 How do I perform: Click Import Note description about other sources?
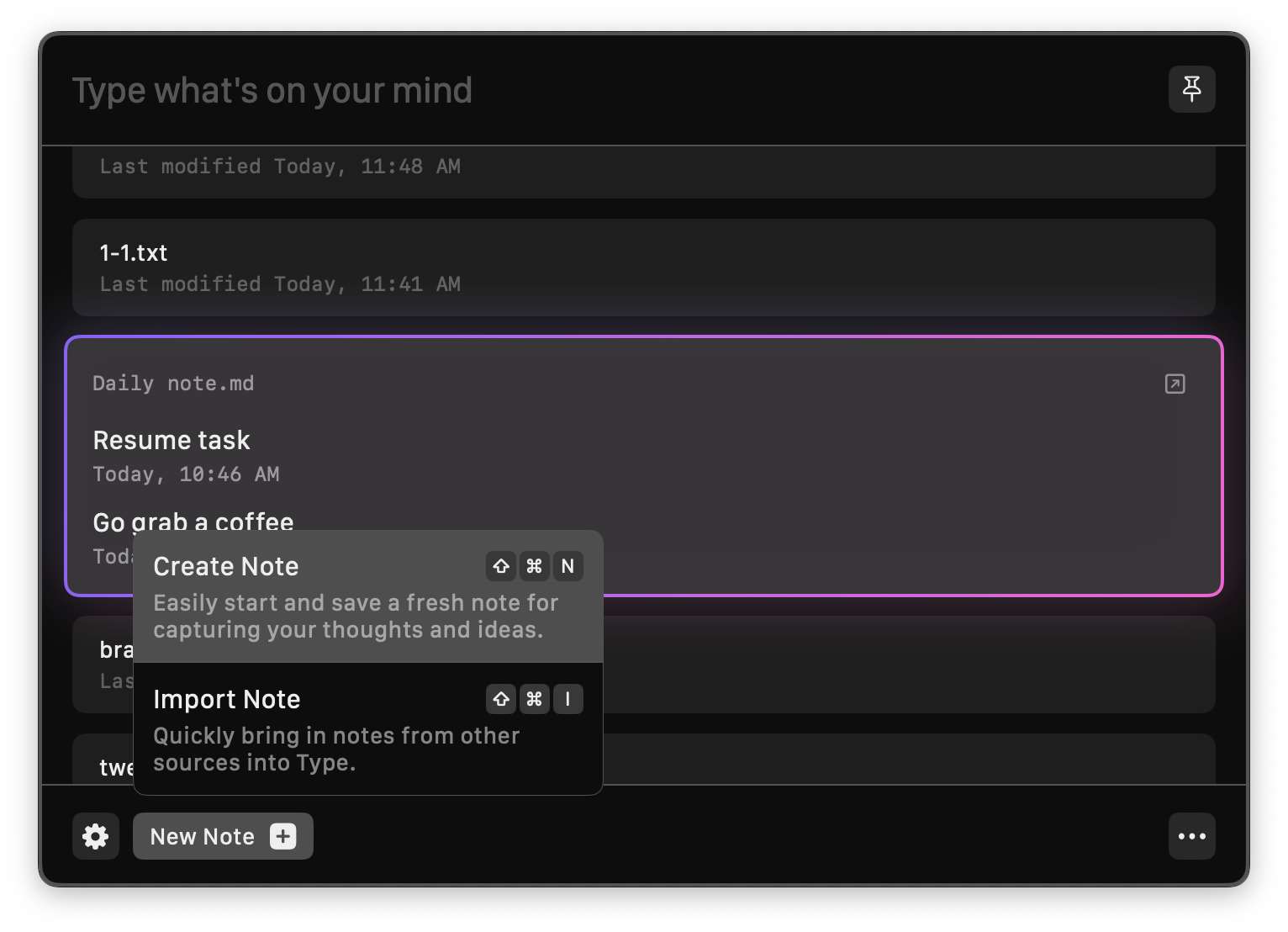[x=336, y=749]
